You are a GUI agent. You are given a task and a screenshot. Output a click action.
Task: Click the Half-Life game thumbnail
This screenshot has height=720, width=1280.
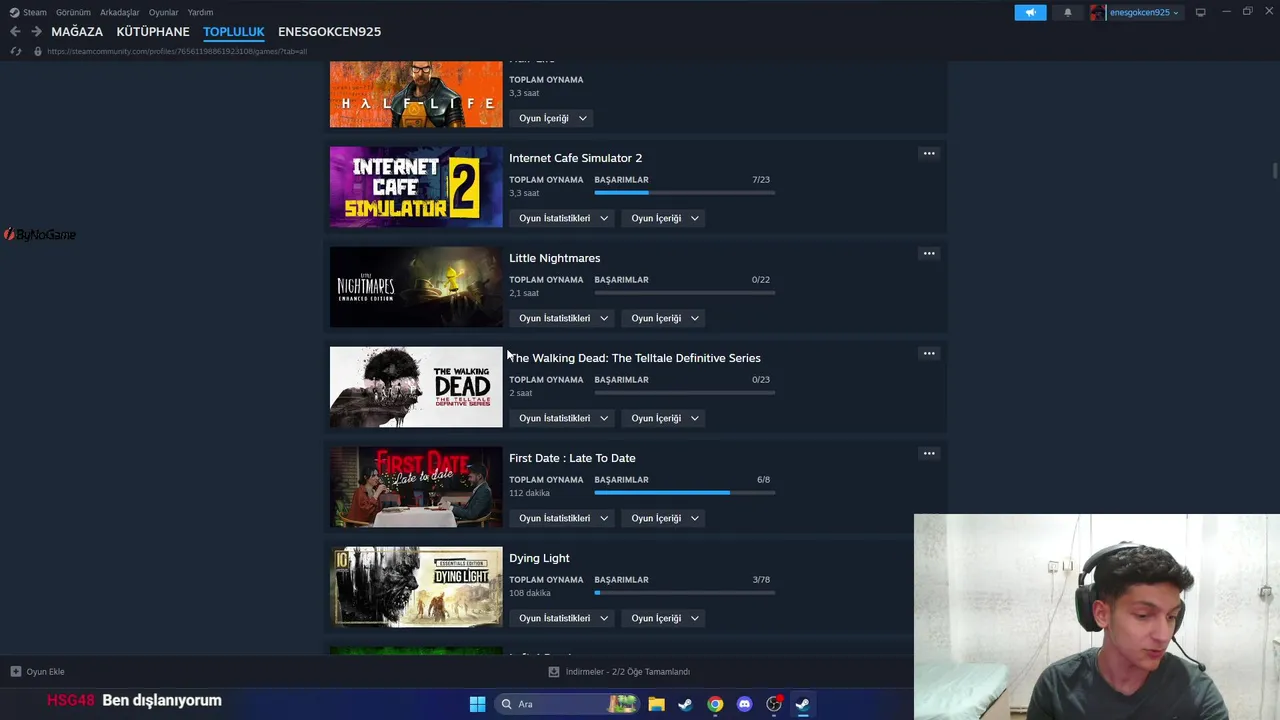pos(416,94)
